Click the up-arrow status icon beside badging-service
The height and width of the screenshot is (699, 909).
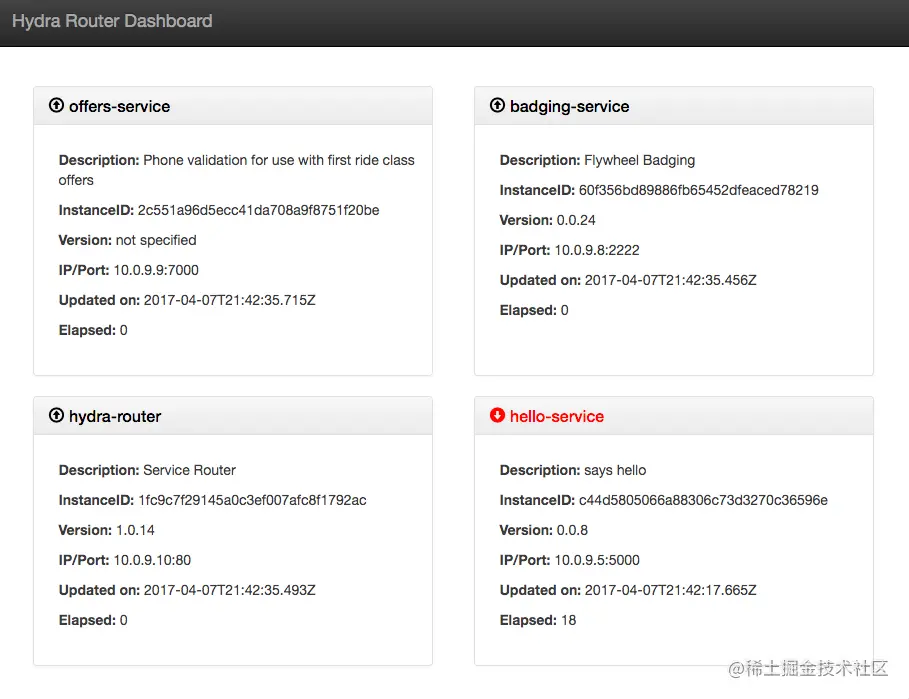pos(497,105)
